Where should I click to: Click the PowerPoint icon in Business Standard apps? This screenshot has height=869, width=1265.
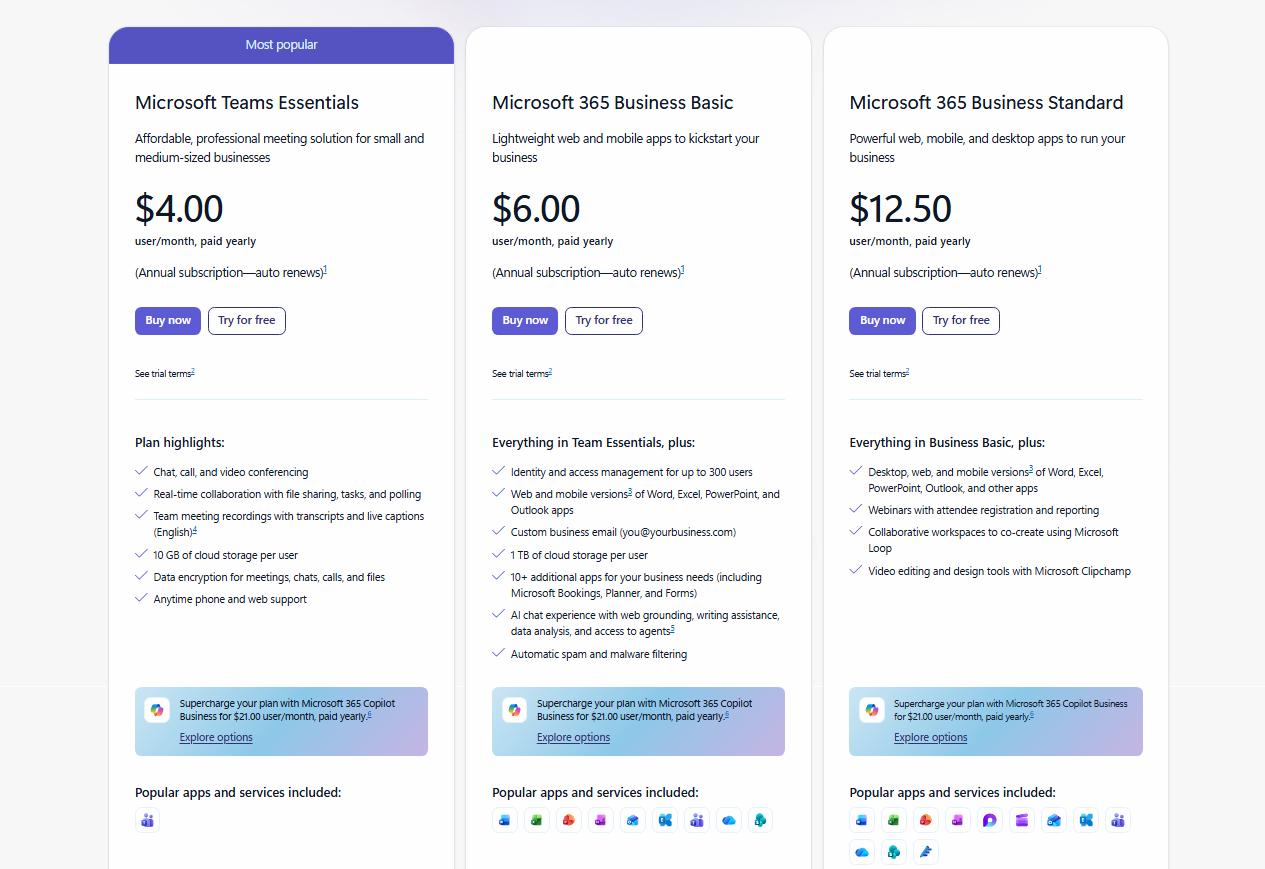pyautogui.click(x=926, y=821)
